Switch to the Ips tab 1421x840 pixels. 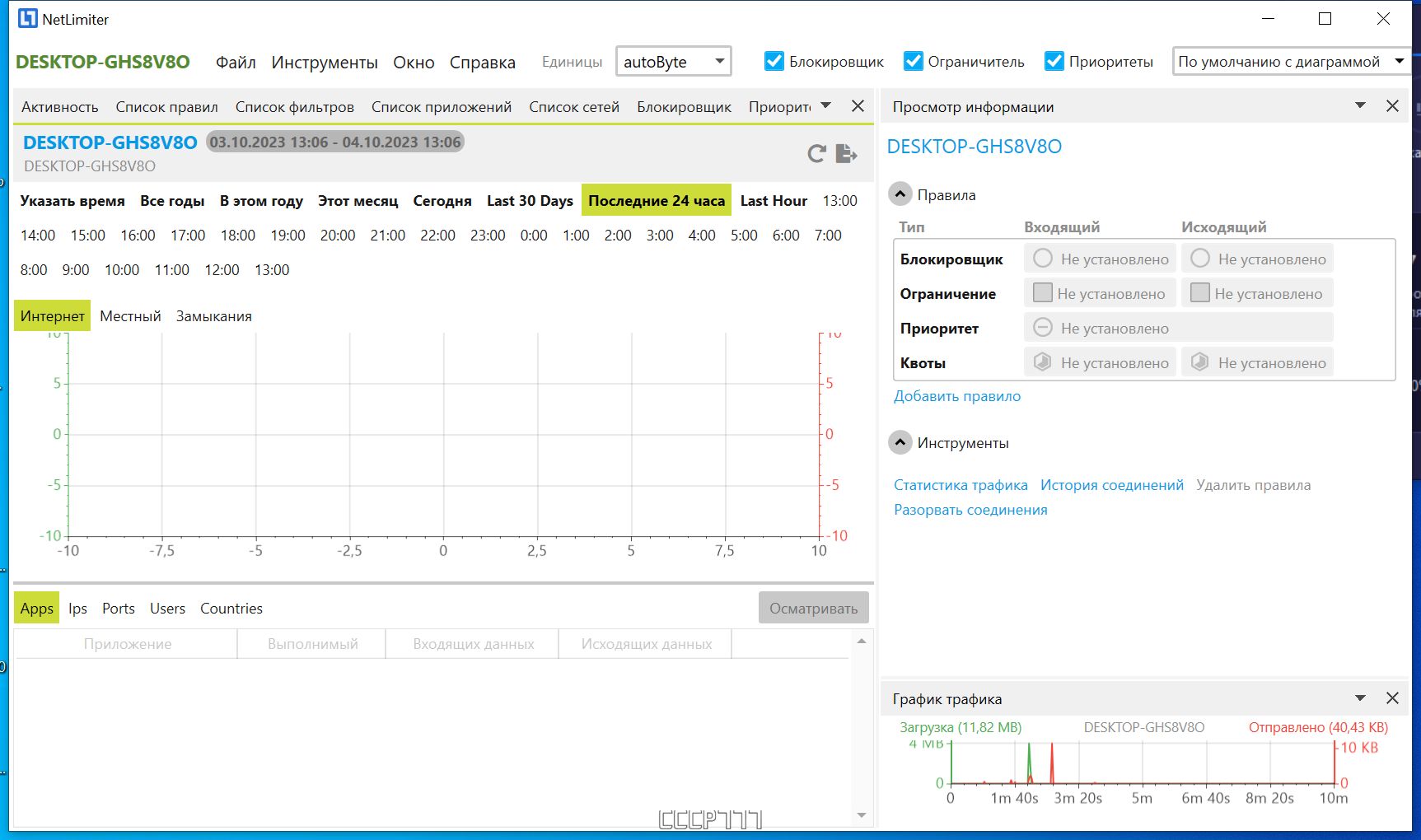(x=77, y=609)
